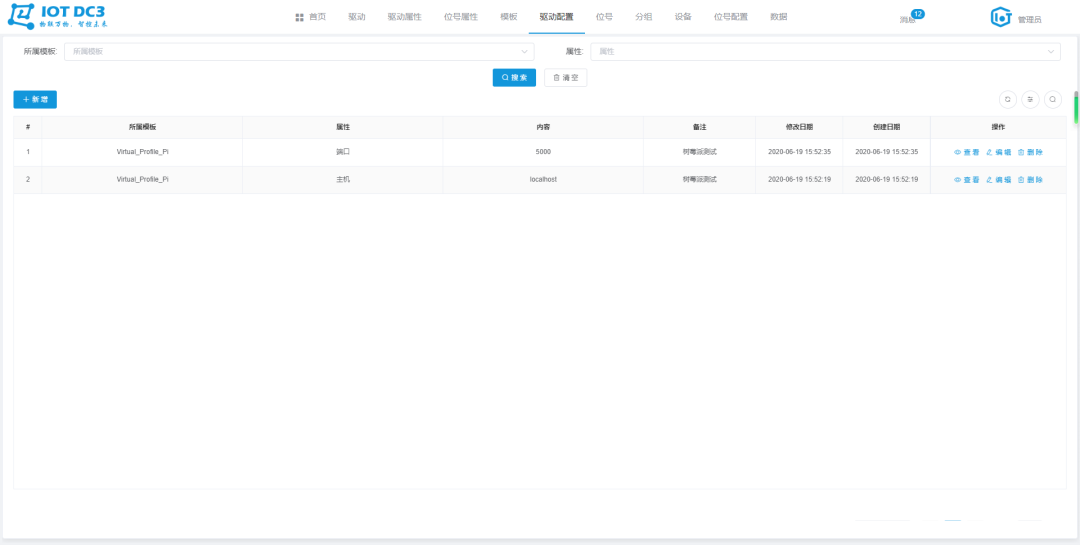Expand the 所属模板 dropdown
This screenshot has height=545, width=1080.
298,51
